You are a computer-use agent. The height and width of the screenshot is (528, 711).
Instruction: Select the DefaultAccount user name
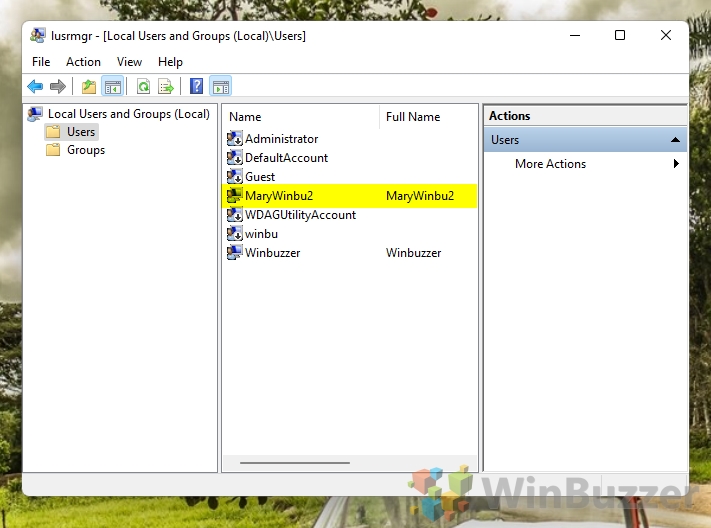click(287, 157)
